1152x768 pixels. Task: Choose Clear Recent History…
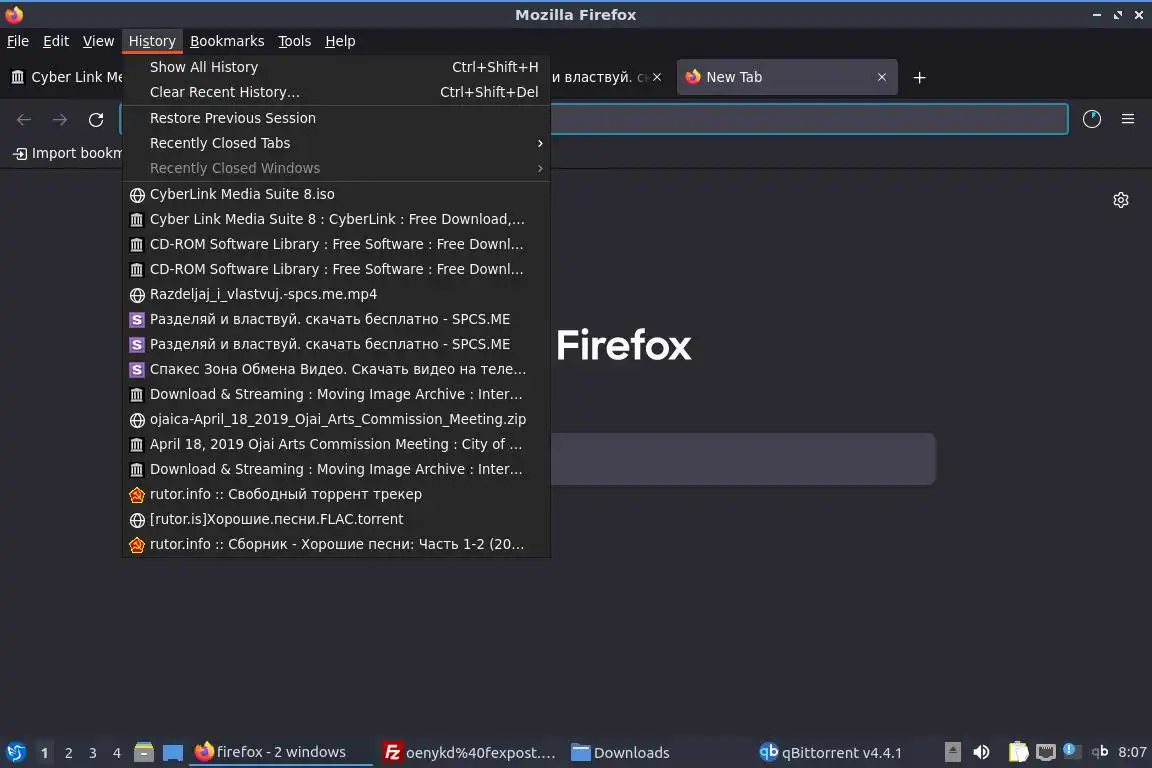click(x=336, y=92)
